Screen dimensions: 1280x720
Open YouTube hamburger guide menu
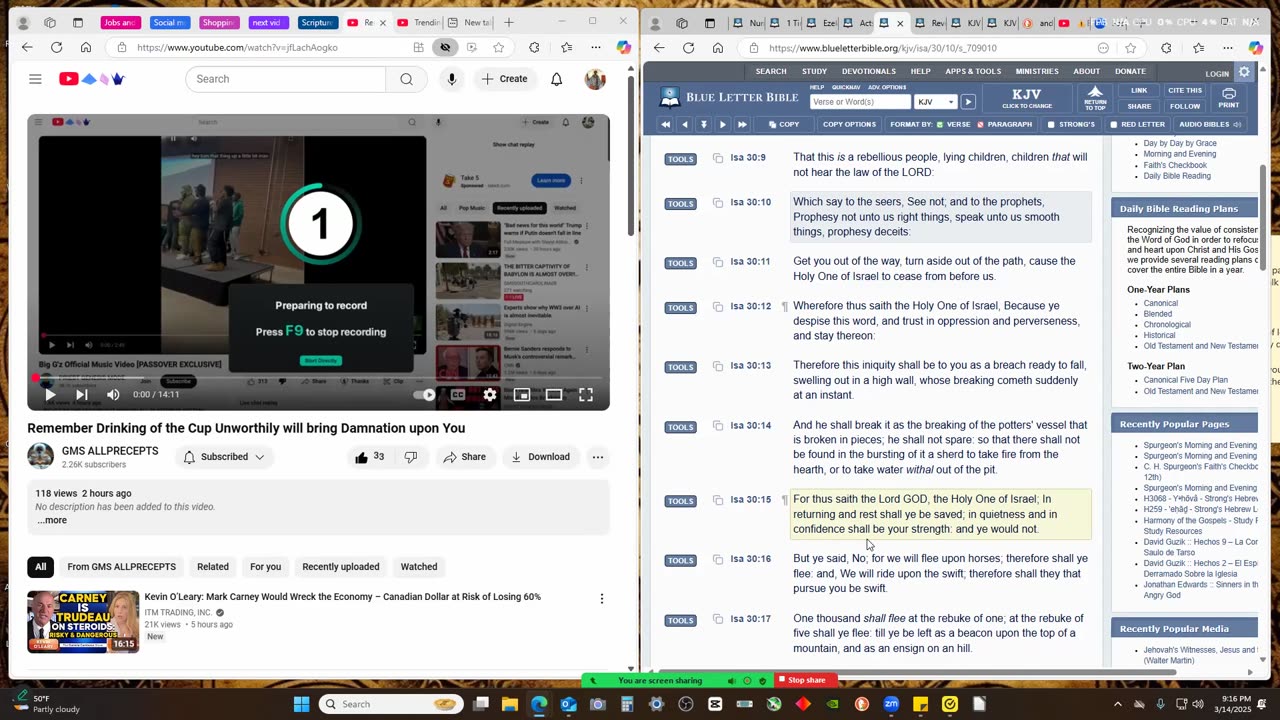pos(35,79)
